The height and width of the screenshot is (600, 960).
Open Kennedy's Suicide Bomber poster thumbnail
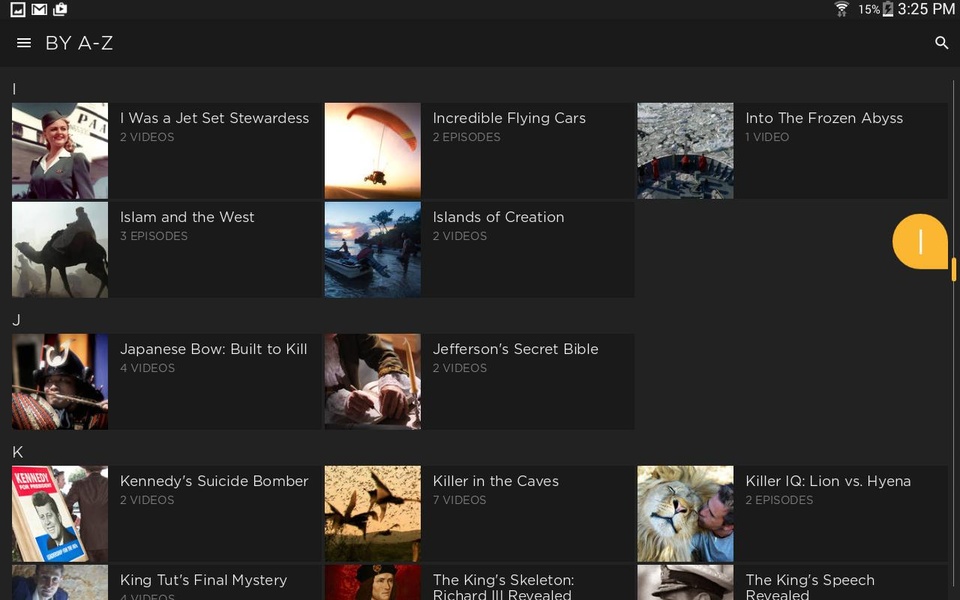[60, 514]
